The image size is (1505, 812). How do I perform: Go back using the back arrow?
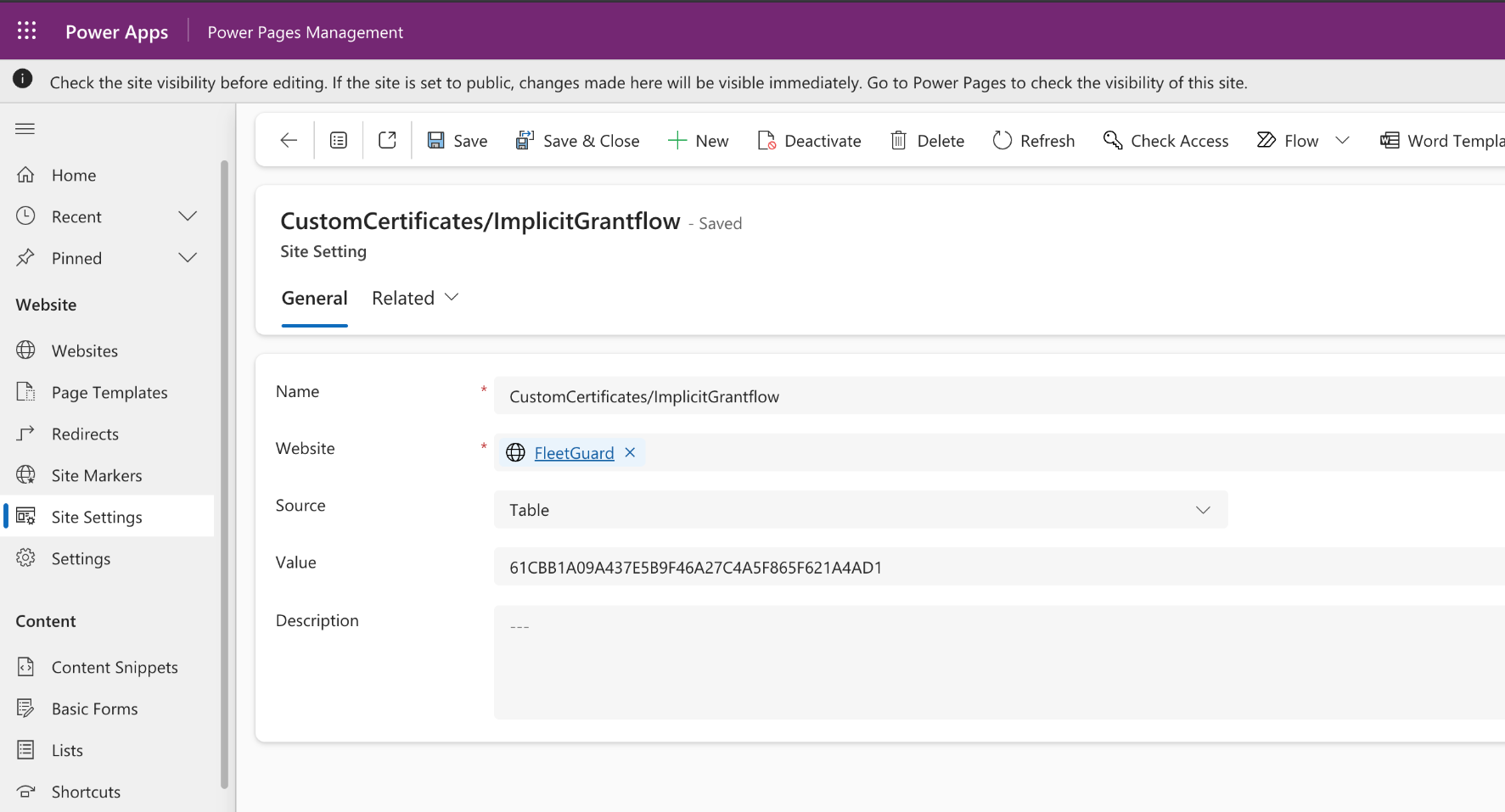pyautogui.click(x=289, y=140)
